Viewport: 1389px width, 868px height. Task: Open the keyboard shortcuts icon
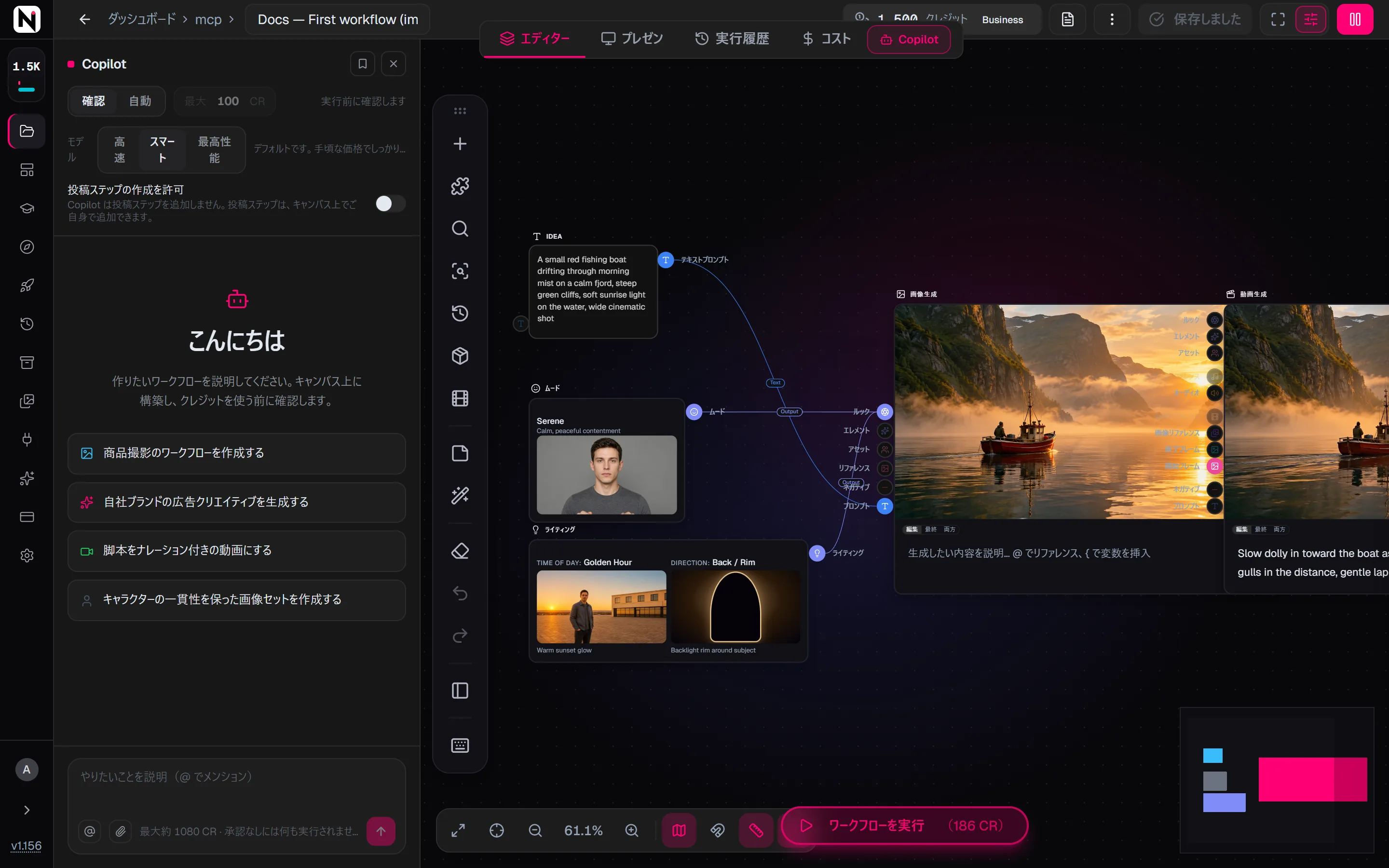point(460,745)
